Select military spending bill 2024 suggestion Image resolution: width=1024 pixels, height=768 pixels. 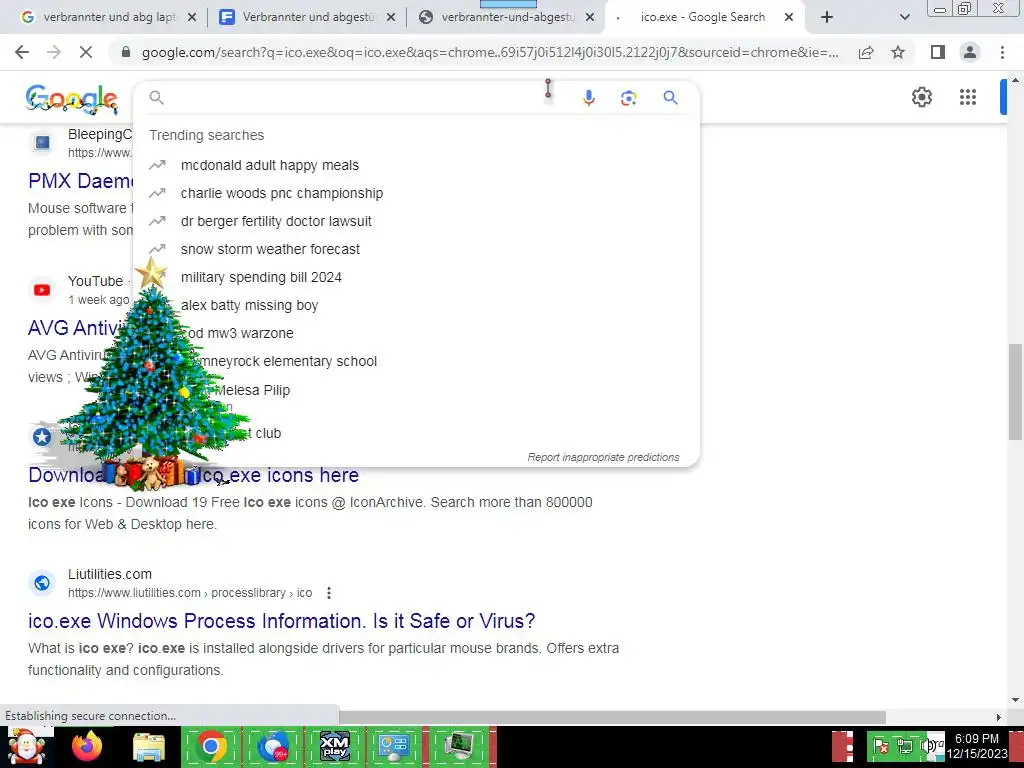pos(261,278)
